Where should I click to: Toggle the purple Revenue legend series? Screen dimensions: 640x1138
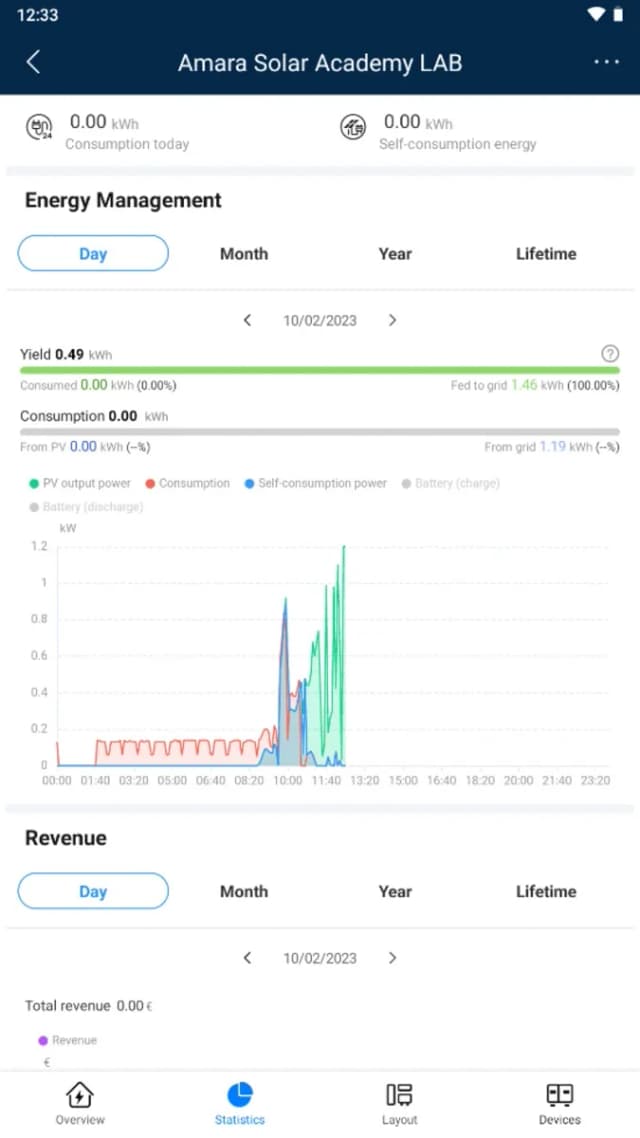point(67,1040)
